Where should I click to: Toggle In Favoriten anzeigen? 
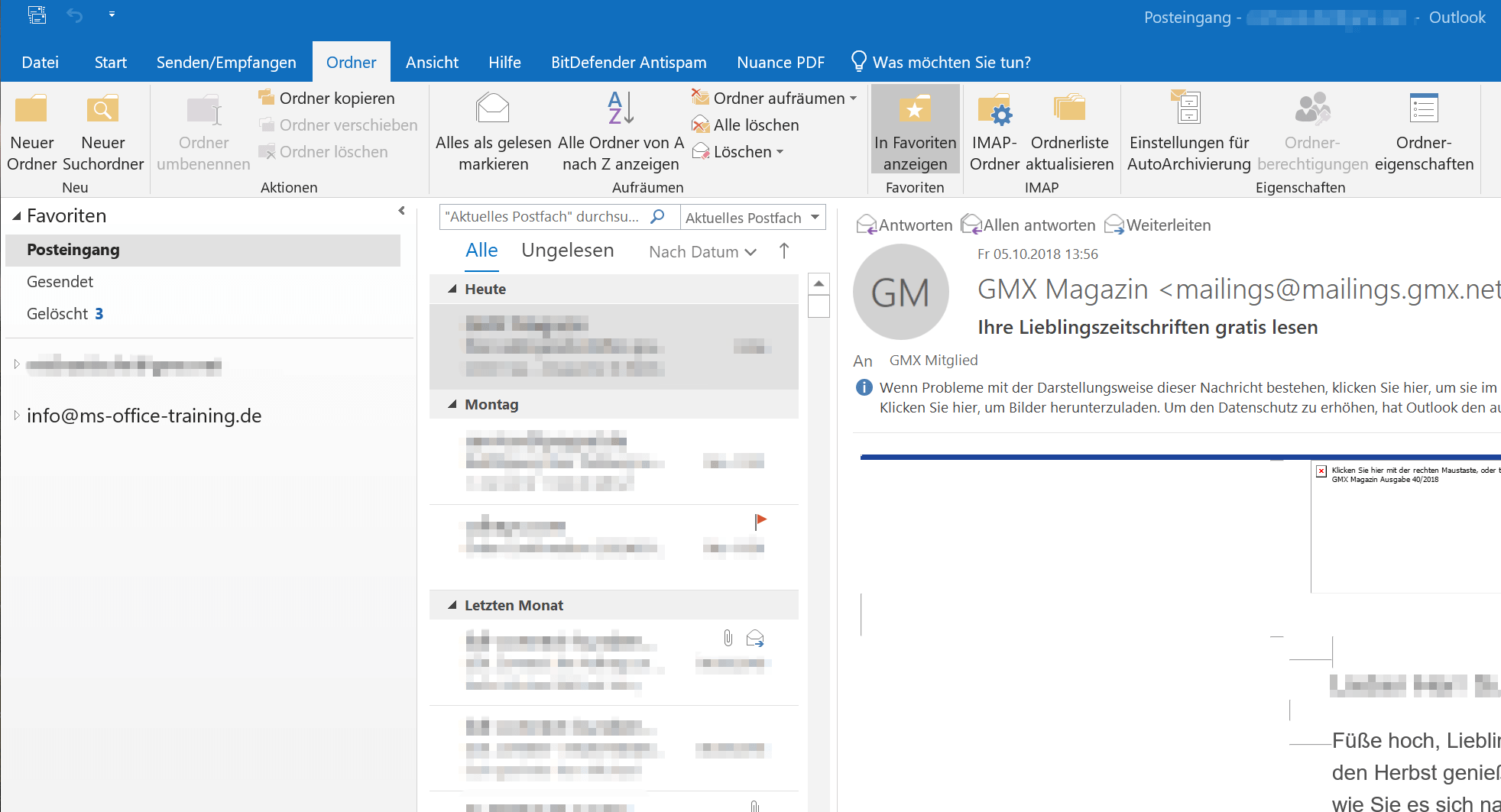915,130
